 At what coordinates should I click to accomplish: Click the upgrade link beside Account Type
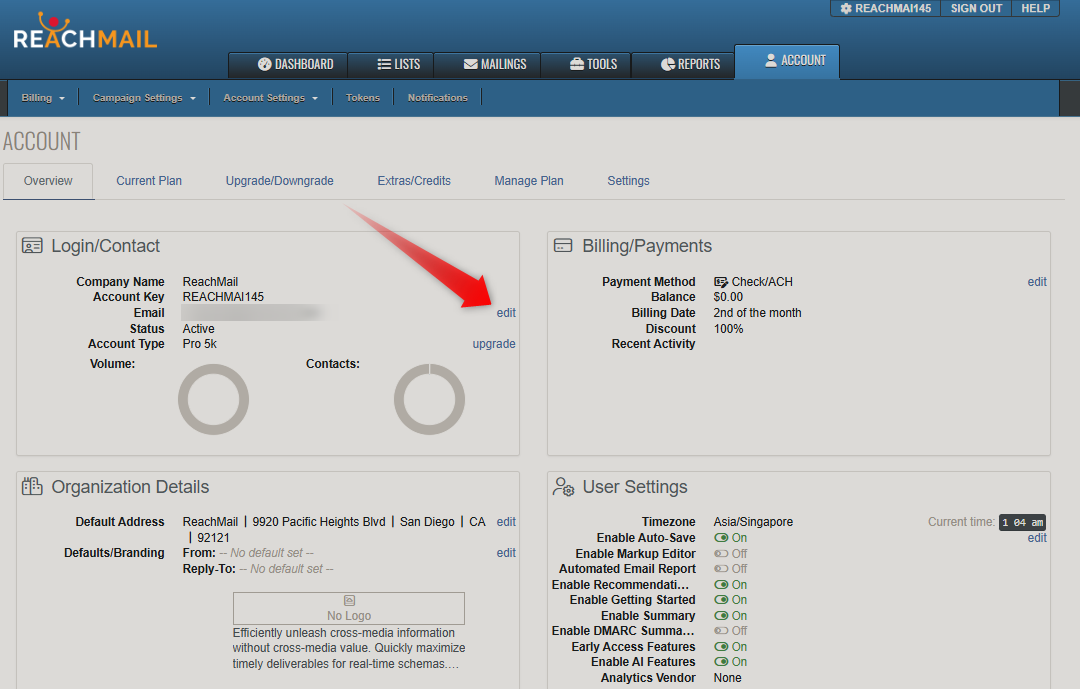(494, 344)
